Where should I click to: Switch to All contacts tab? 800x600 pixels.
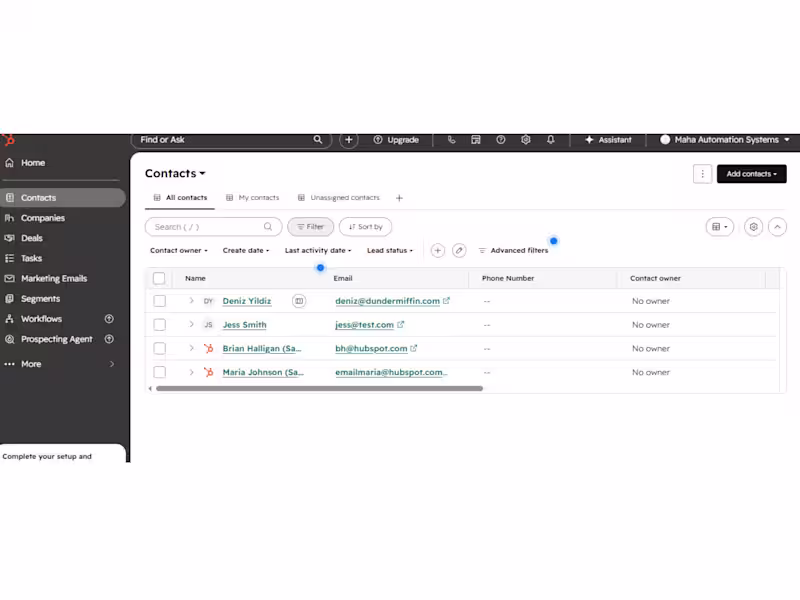[x=180, y=197]
